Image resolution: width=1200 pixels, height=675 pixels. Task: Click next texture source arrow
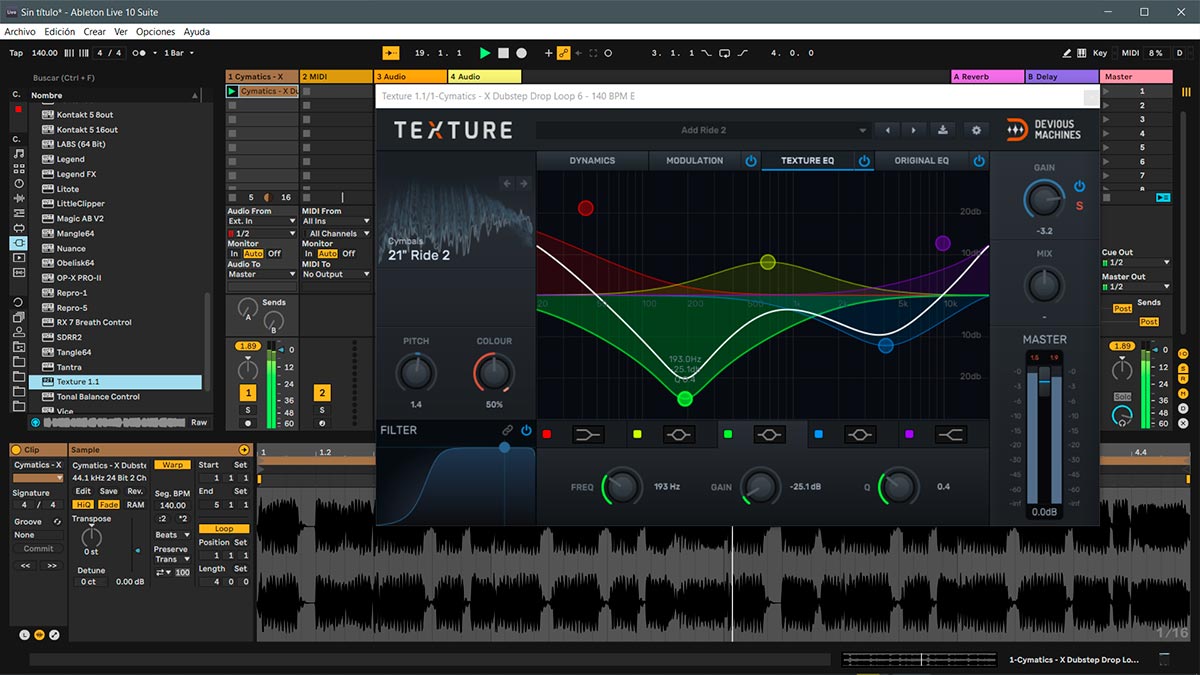523,183
